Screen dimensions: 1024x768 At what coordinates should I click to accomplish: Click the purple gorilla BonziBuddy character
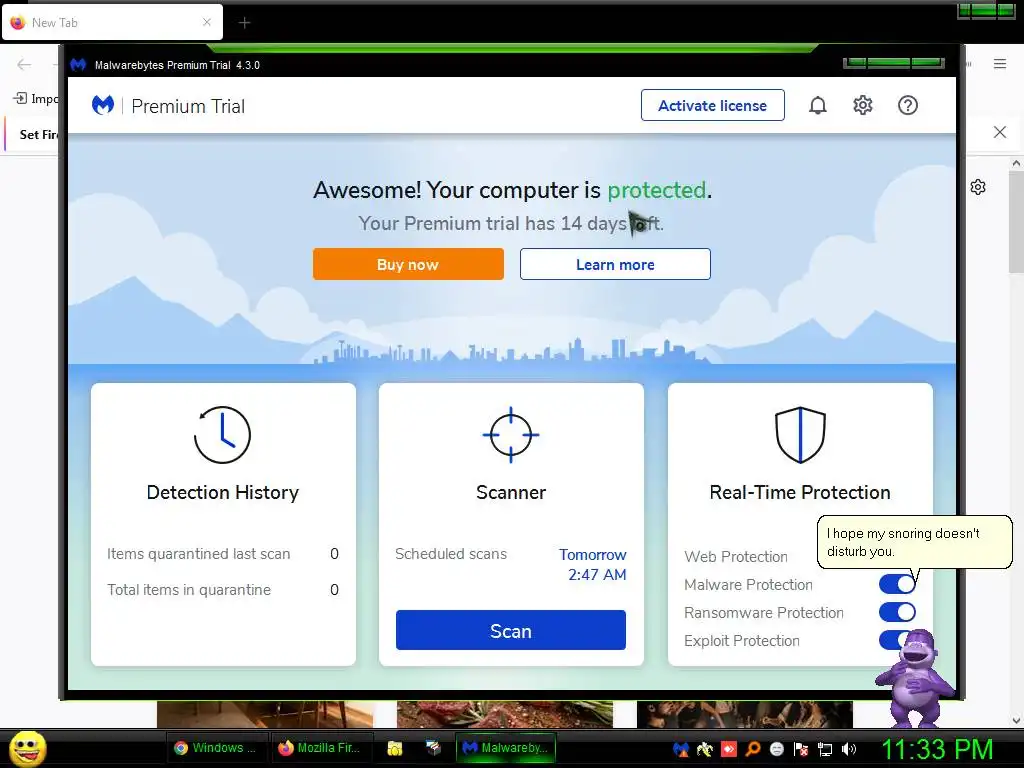pos(914,678)
